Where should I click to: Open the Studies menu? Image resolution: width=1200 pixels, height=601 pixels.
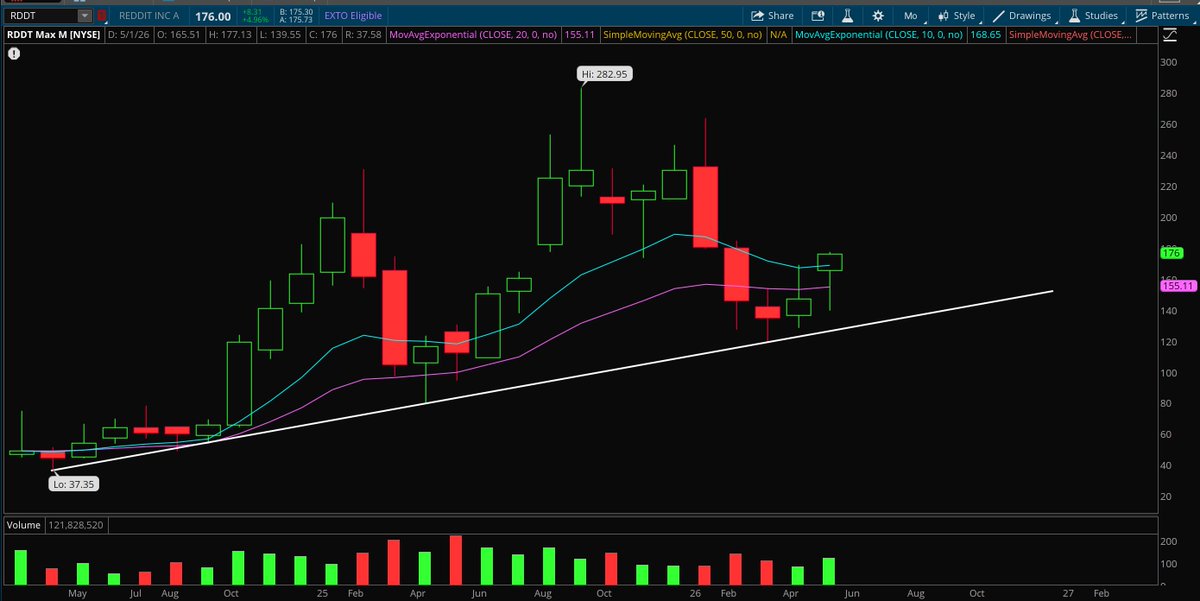click(1092, 16)
